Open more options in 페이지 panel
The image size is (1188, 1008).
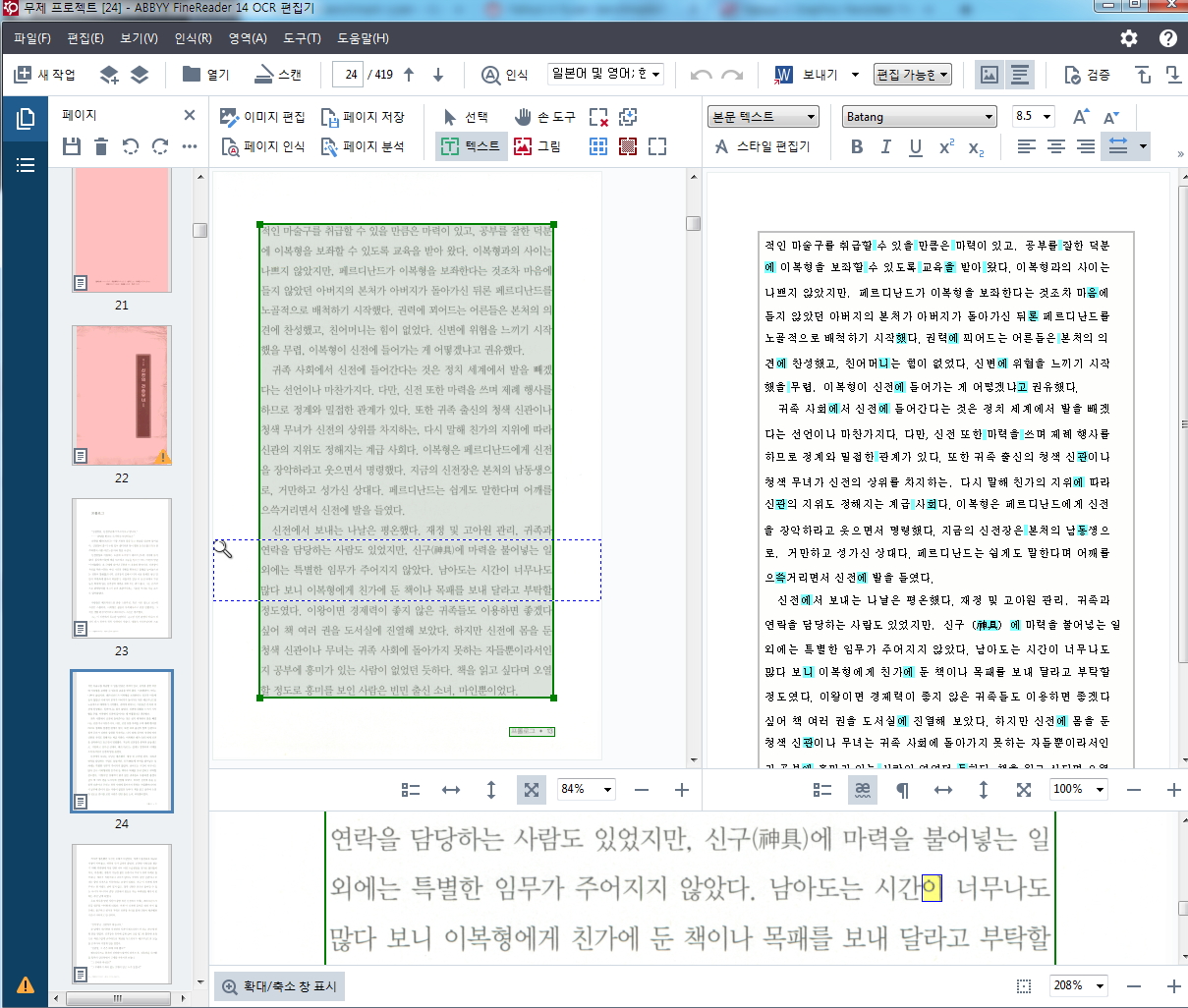(x=190, y=146)
